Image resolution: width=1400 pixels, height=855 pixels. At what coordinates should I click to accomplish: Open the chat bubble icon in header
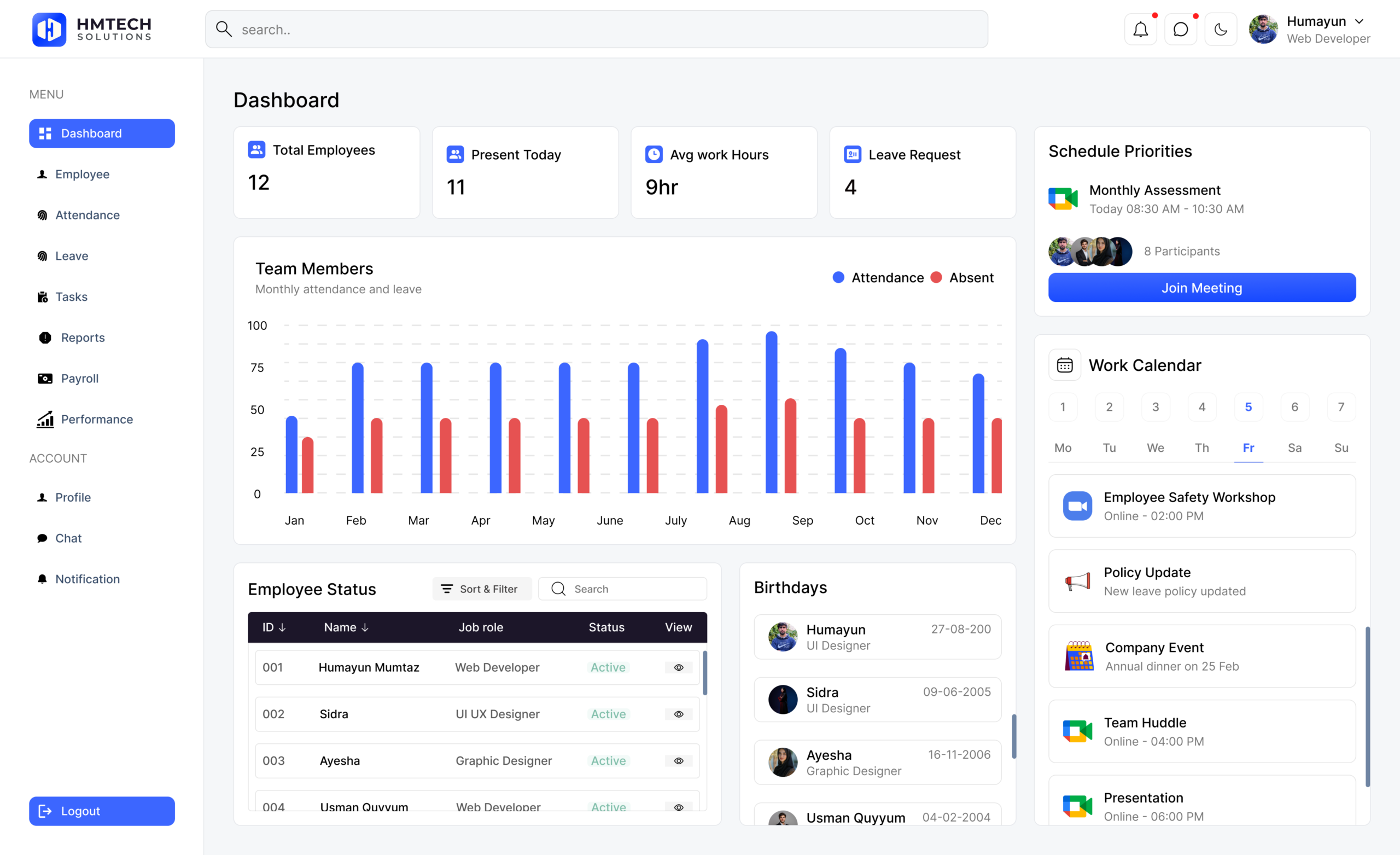[x=1180, y=29]
